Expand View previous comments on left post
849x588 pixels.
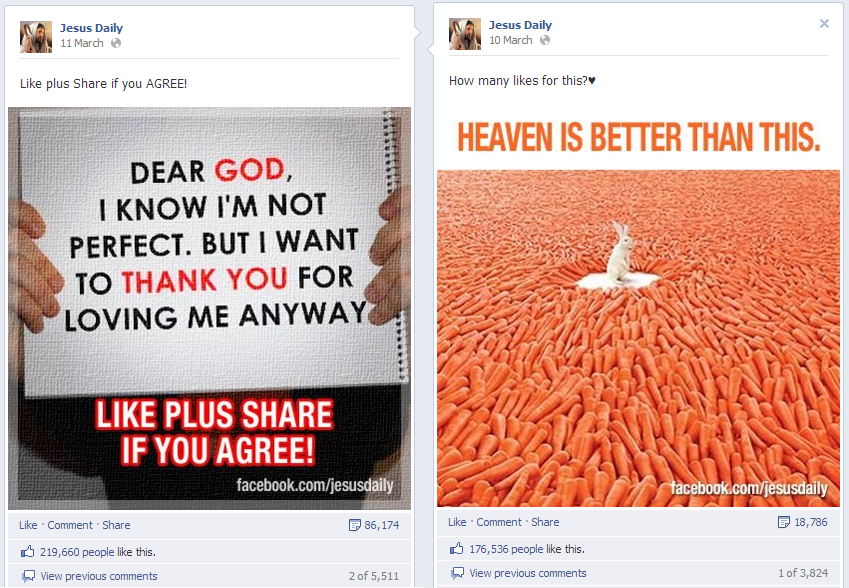point(99,576)
